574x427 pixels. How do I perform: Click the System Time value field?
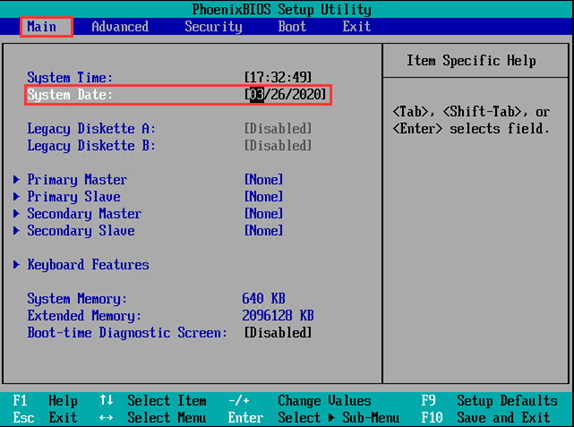pyautogui.click(x=278, y=77)
